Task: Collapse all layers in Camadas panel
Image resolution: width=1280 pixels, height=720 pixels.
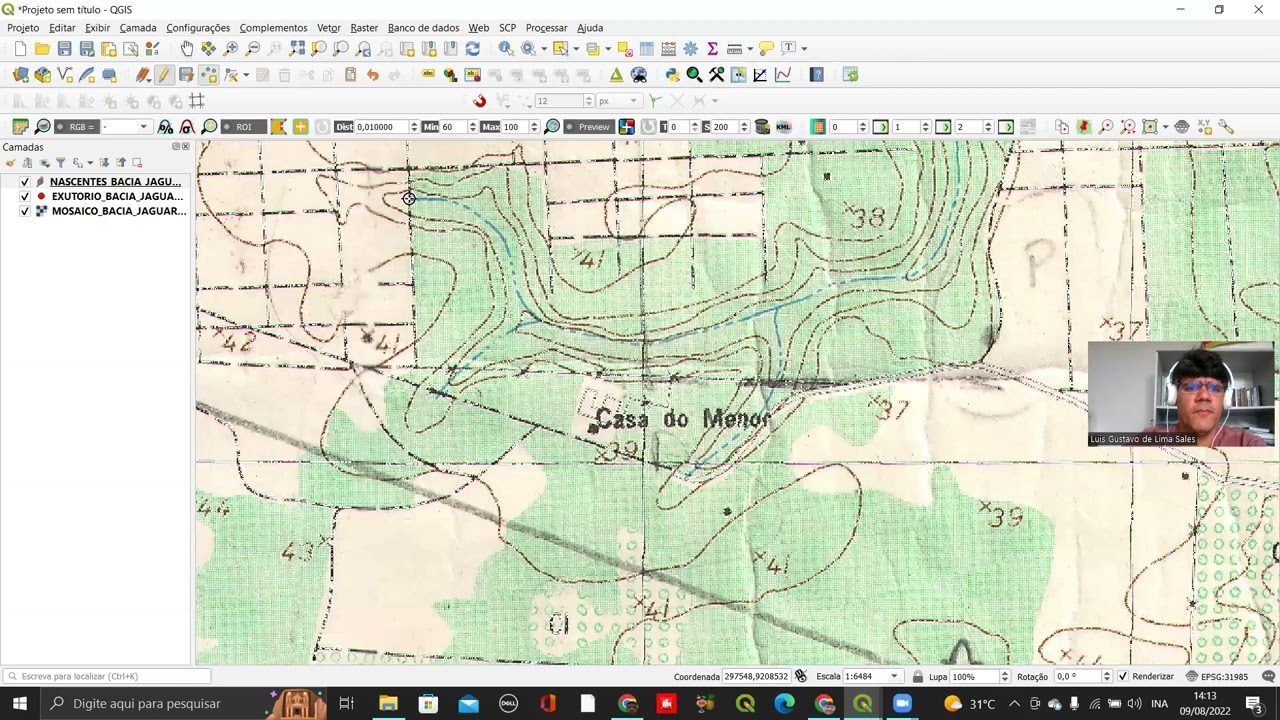Action: click(121, 162)
